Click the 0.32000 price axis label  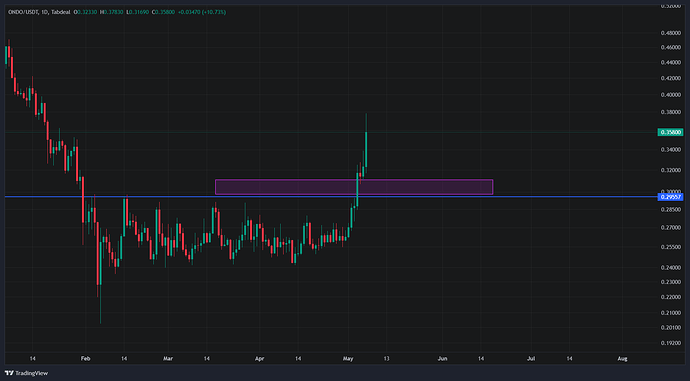(671, 170)
